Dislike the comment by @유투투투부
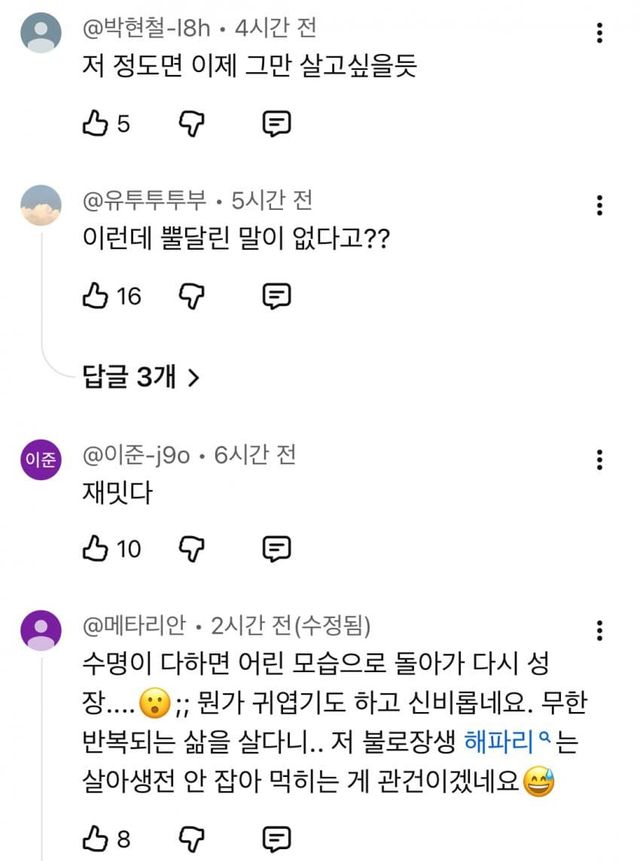This screenshot has width=640, height=861. point(191,296)
